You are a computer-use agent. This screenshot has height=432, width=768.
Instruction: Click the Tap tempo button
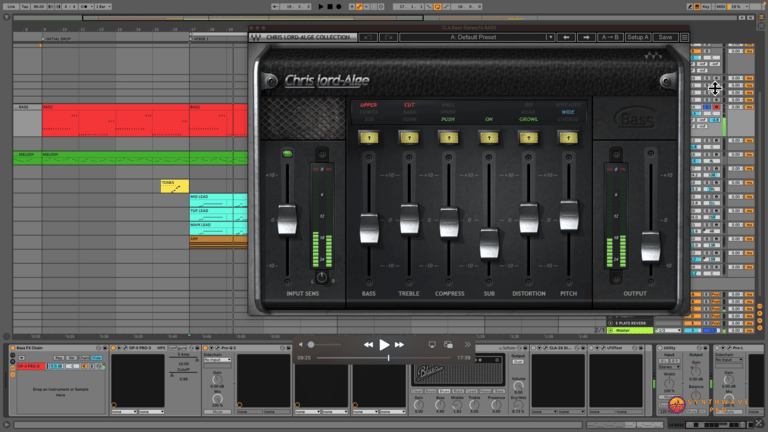pos(25,7)
